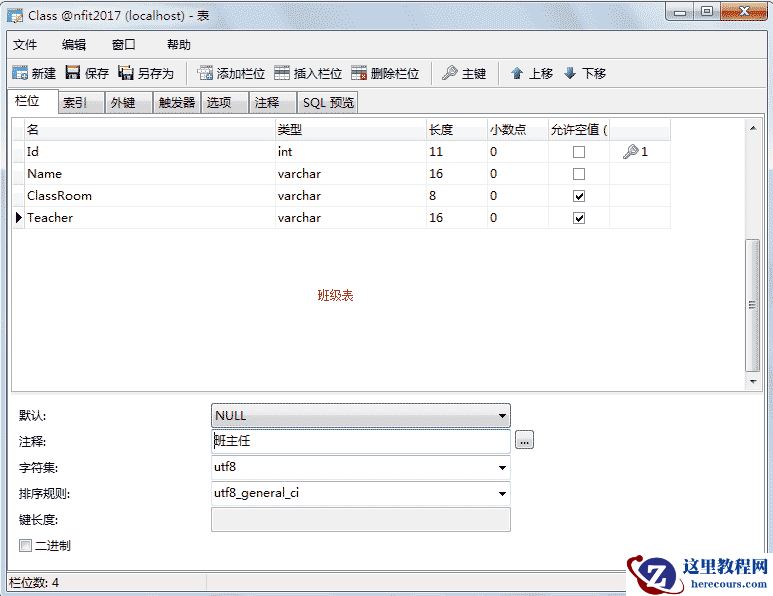The image size is (773, 596).
Task: Click the vertical scrollbar thumb
Action: tap(752, 305)
